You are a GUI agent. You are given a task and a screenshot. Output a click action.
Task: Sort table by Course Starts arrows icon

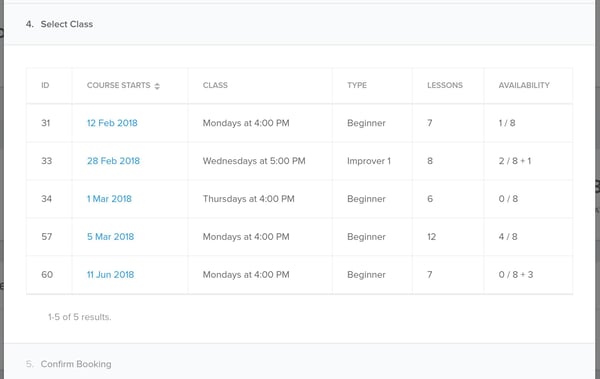157,86
